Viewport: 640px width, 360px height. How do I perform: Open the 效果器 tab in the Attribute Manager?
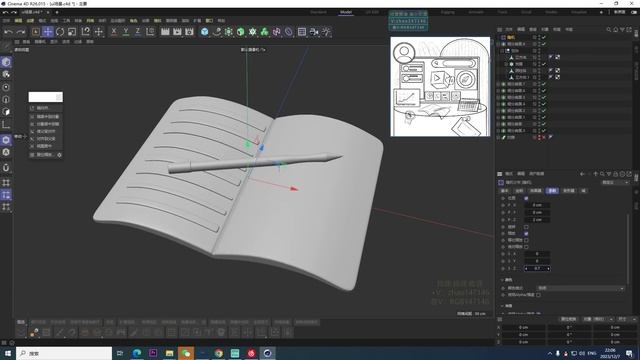point(536,191)
